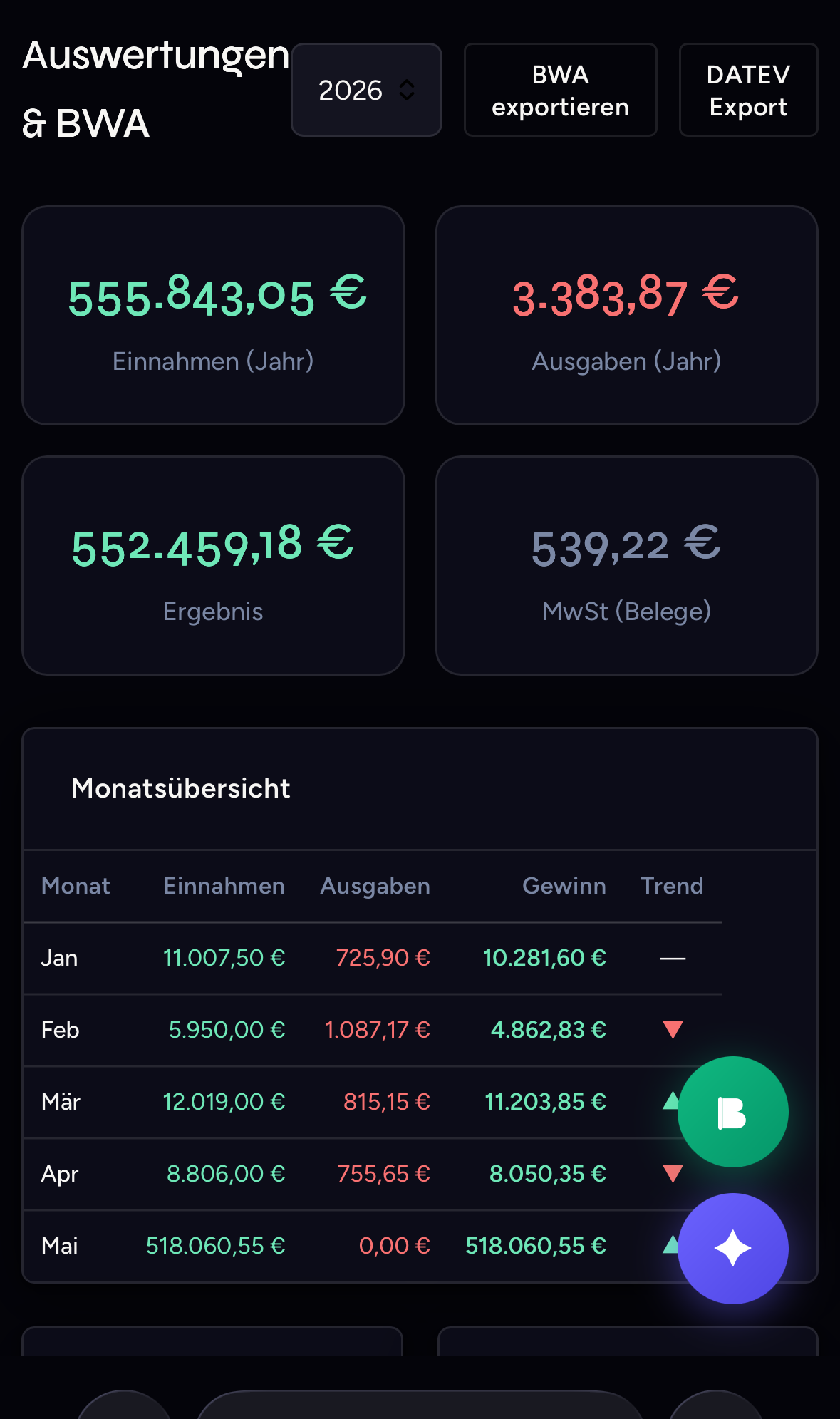The height and width of the screenshot is (1419, 840).
Task: Select the MwSt (Belege) card
Action: (626, 566)
